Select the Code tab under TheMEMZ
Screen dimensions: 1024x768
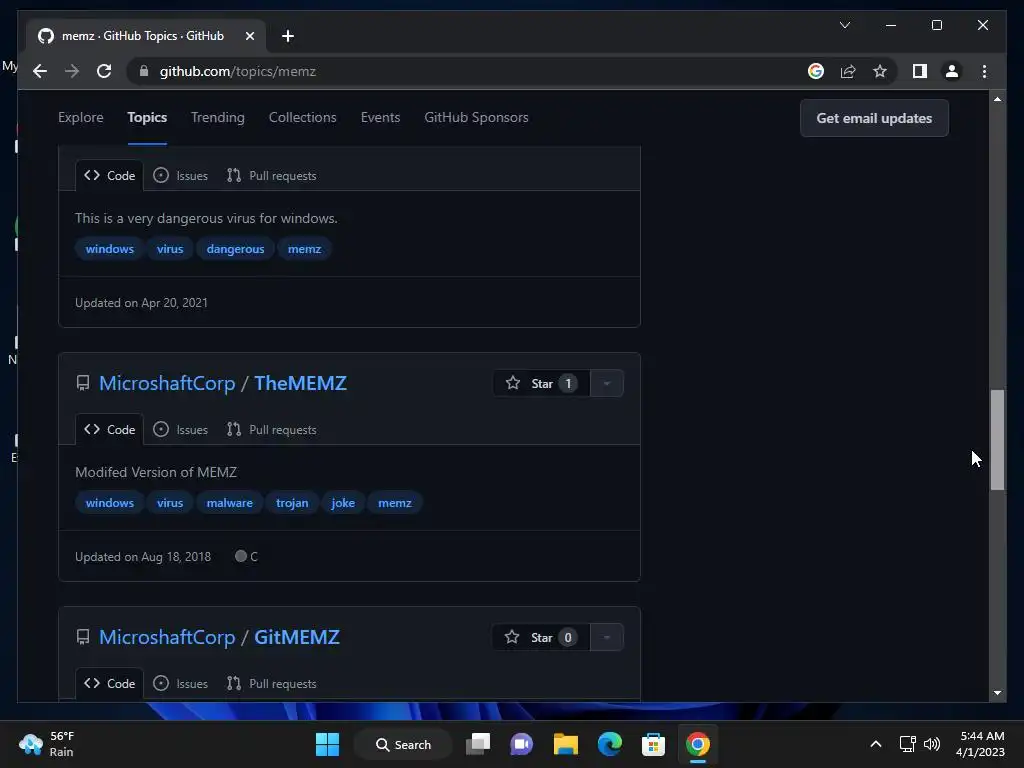click(x=110, y=430)
